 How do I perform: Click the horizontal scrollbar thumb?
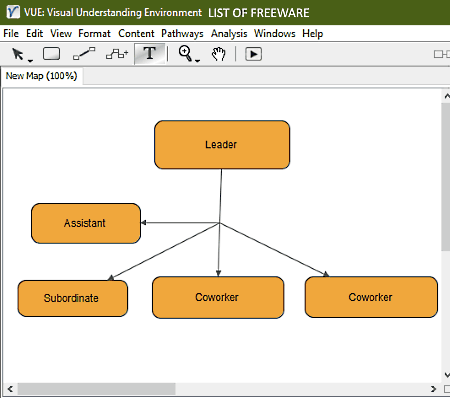pos(97,389)
